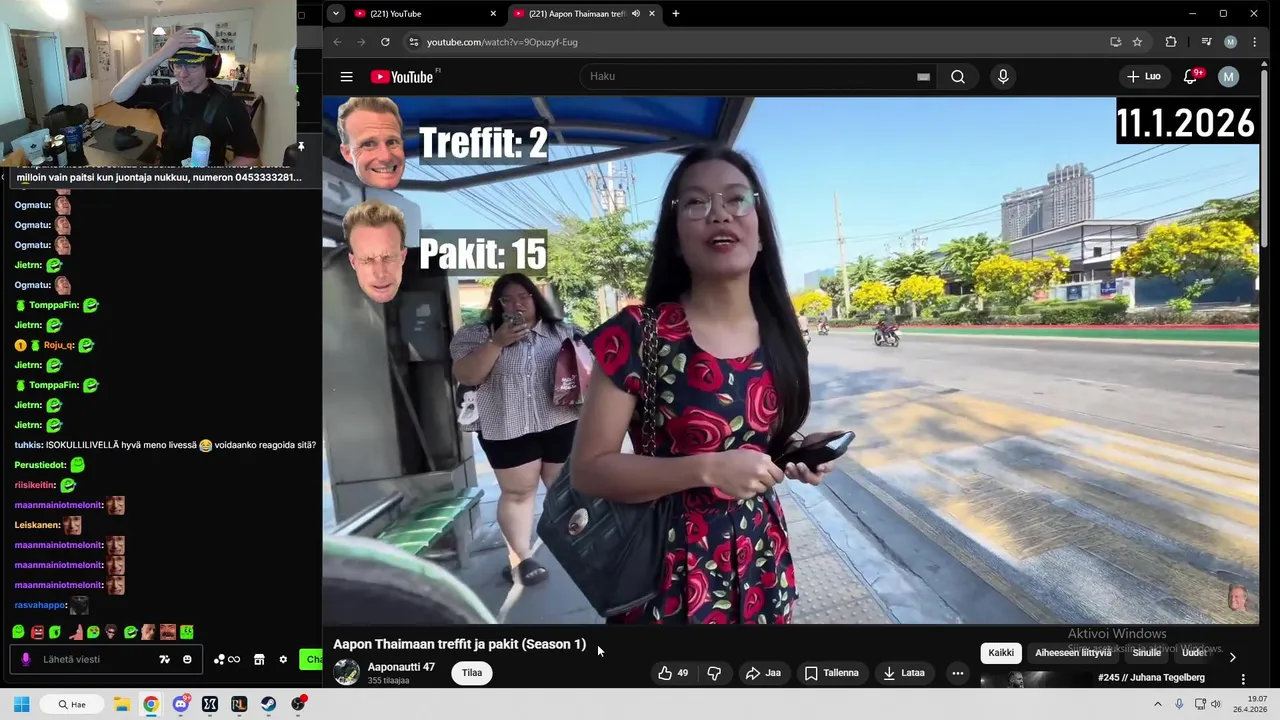The height and width of the screenshot is (720, 1280).
Task: Open Chrome's three-dot menu
Action: [1254, 42]
